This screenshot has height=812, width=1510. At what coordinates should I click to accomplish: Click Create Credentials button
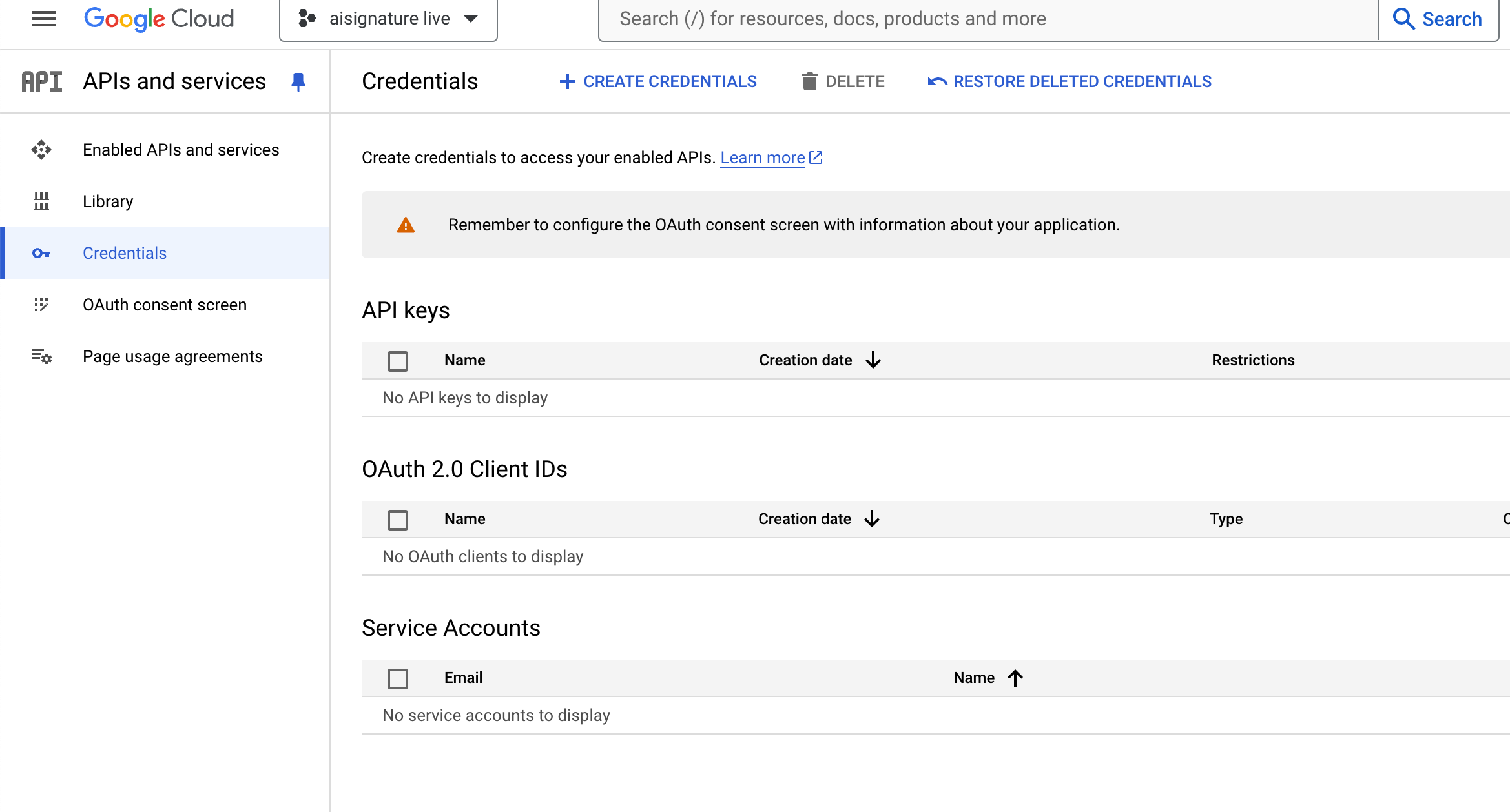657,81
